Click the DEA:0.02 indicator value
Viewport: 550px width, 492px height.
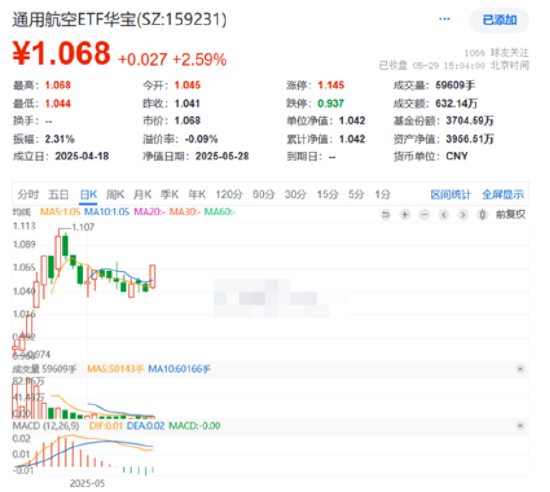(146, 426)
